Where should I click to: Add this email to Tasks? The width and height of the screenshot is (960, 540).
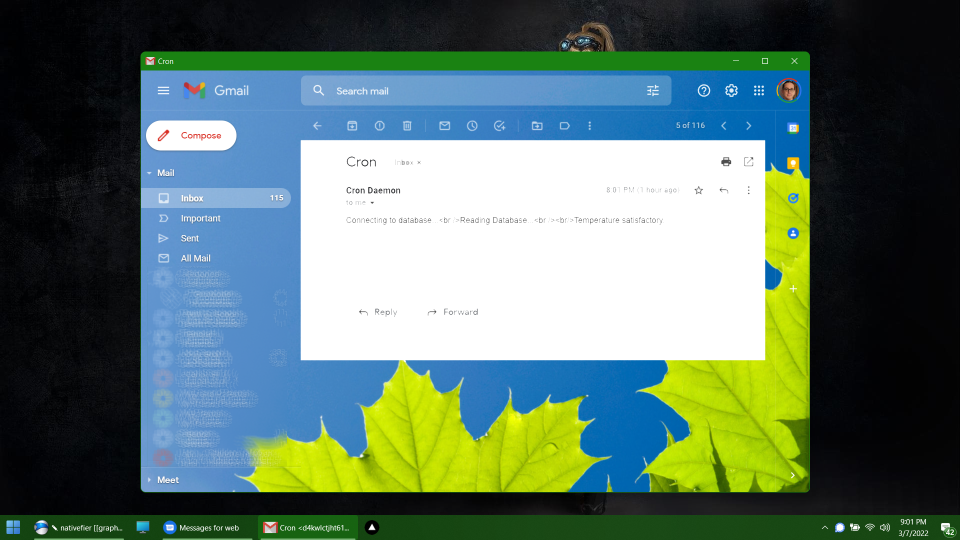point(500,126)
